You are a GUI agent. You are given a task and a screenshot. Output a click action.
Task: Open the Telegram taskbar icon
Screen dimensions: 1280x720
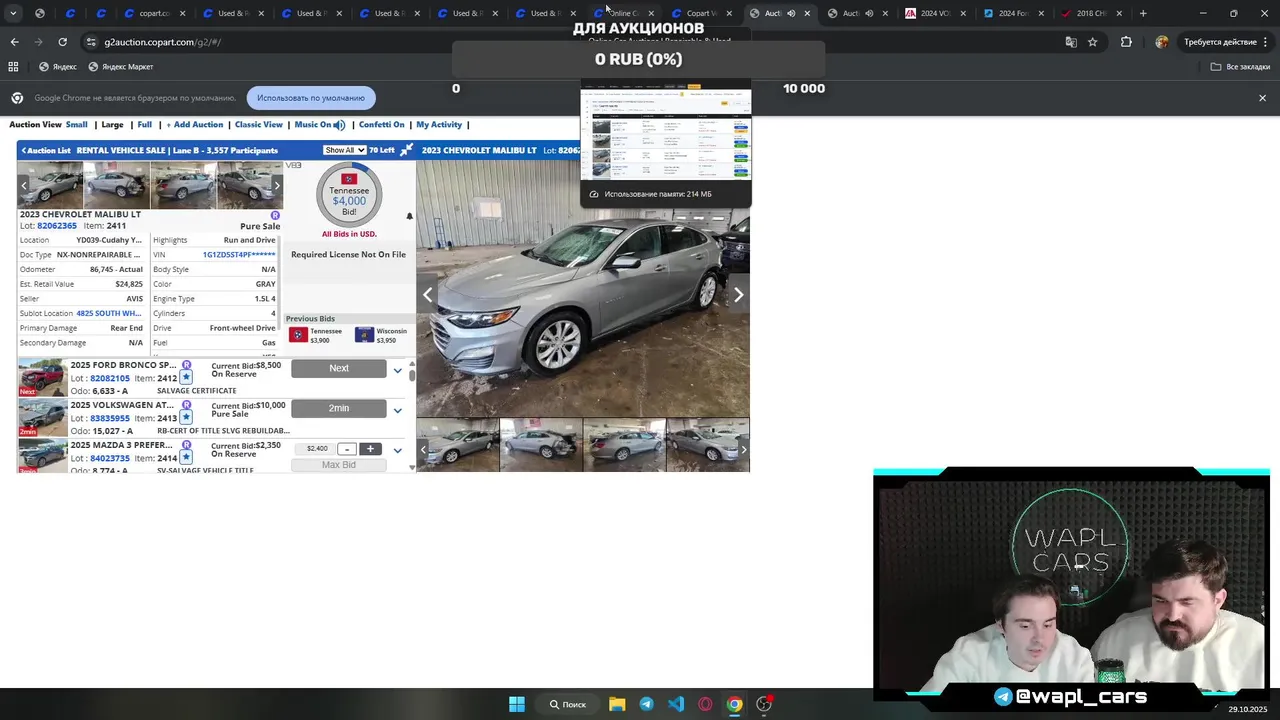click(646, 704)
